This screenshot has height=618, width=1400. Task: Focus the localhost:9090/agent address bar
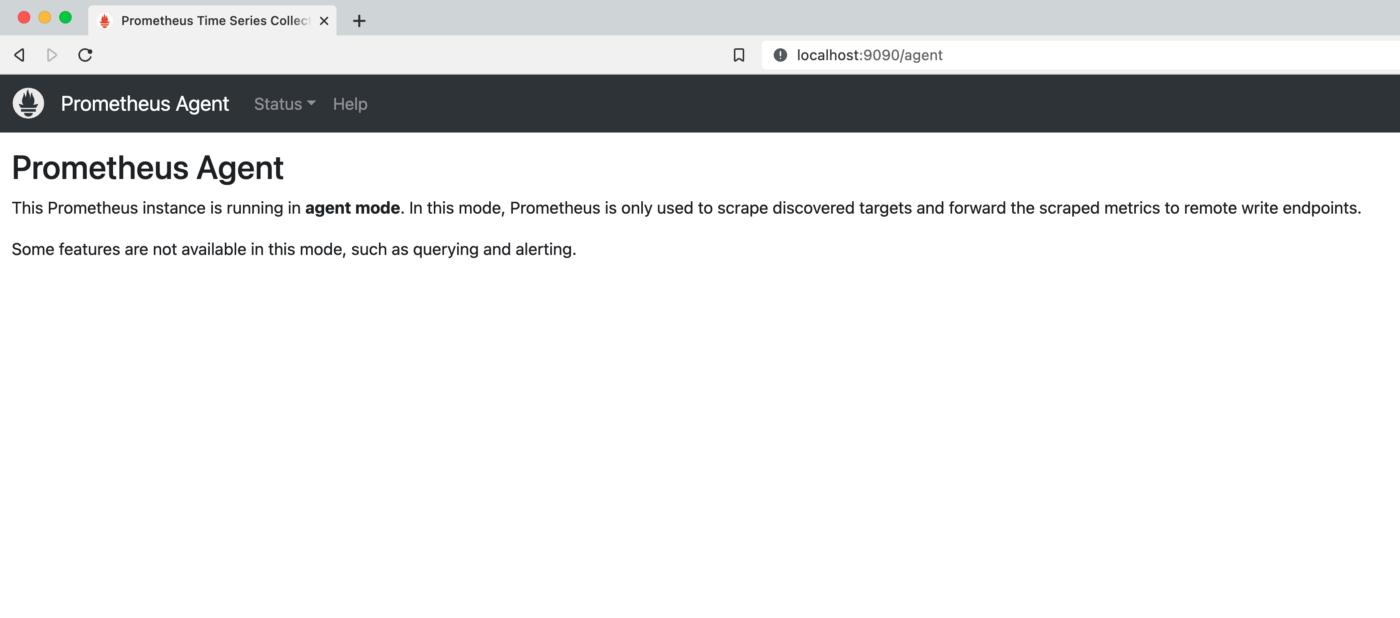pyautogui.click(x=1000, y=55)
